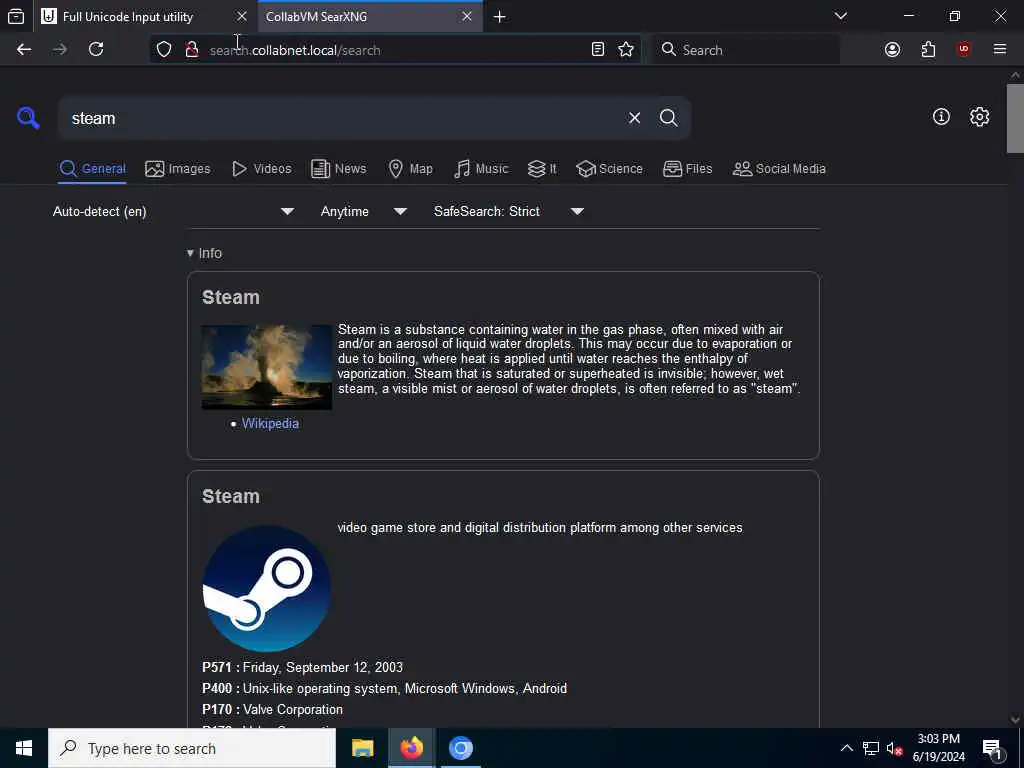Switch to the It category
This screenshot has height=768, width=1024.
click(542, 169)
